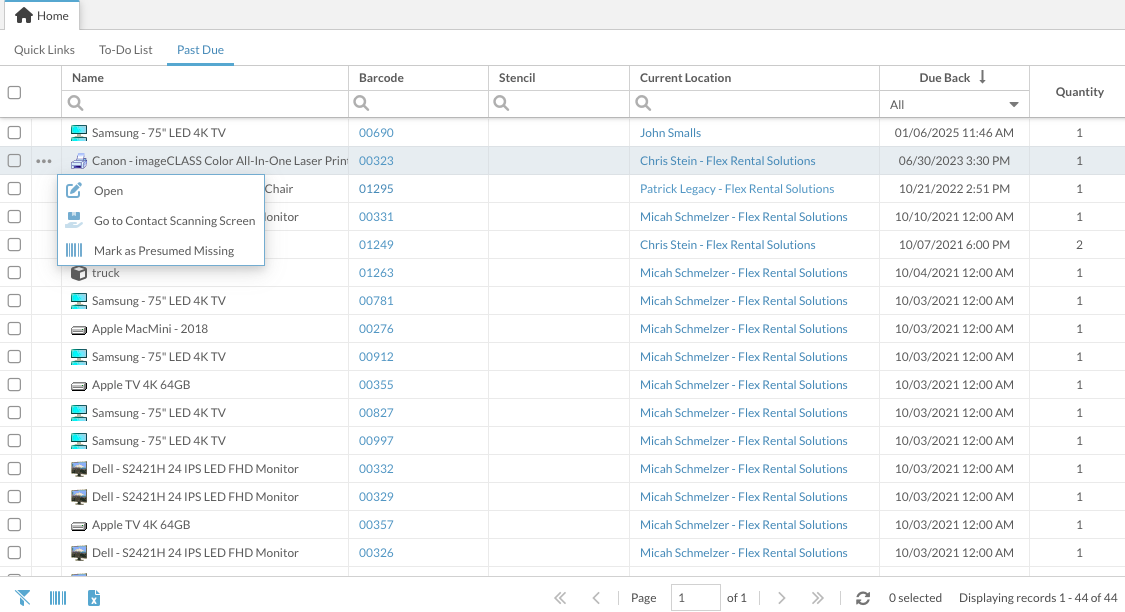
Task: Switch to the Quick Links tab
Action: click(44, 50)
